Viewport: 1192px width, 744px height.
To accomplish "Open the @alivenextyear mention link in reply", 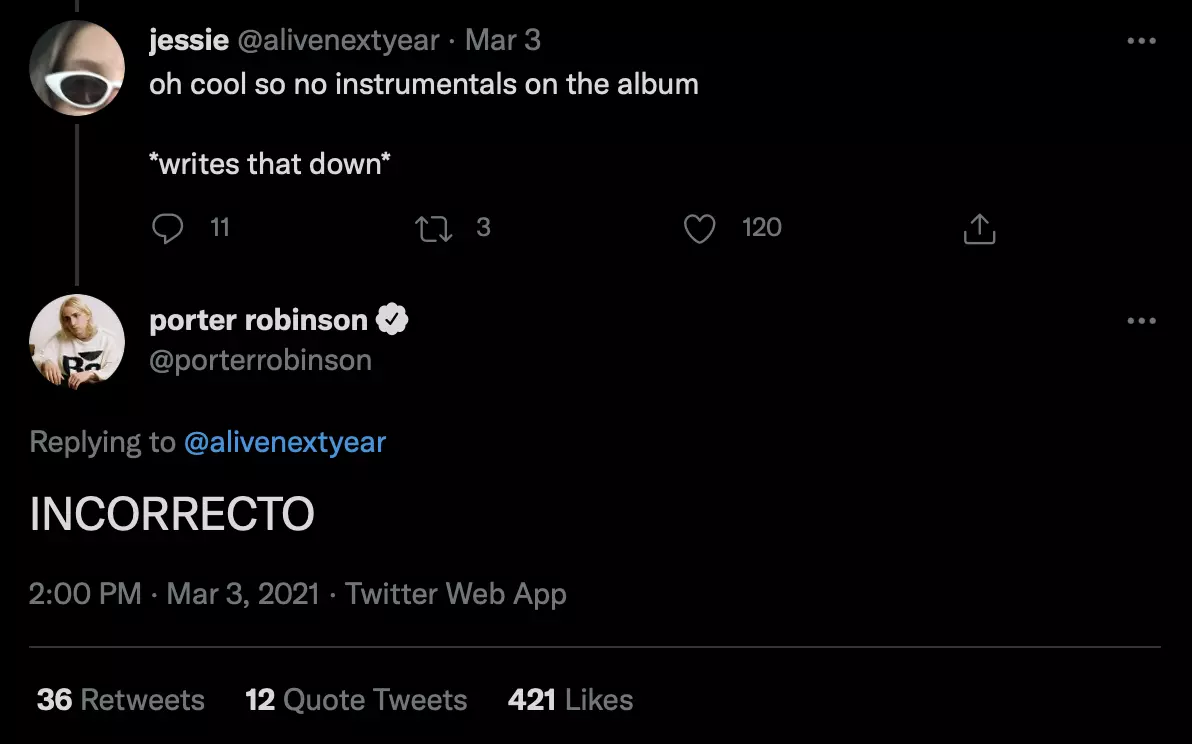I will 285,442.
